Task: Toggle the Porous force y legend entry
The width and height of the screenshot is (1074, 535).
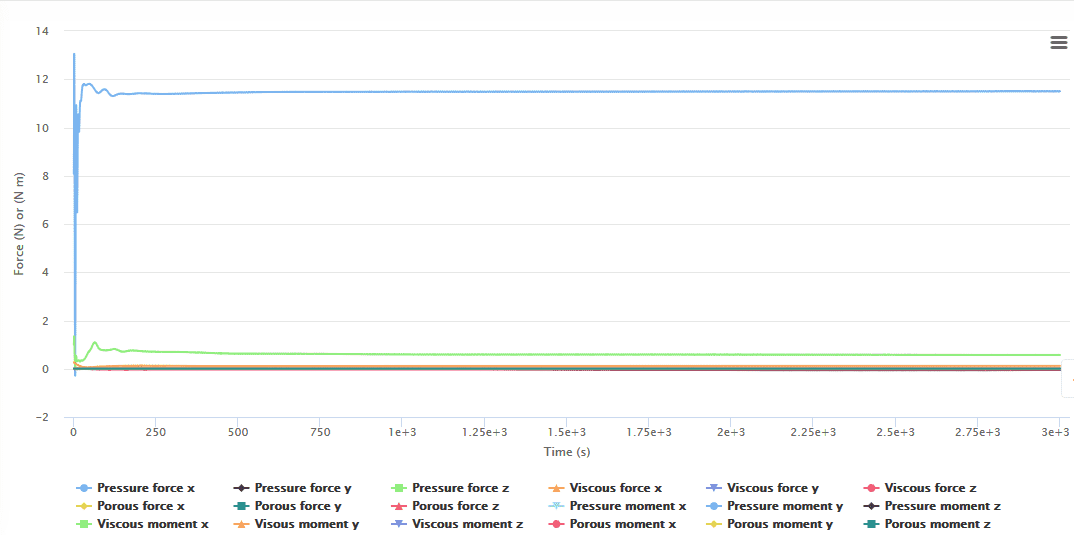Action: pyautogui.click(x=288, y=506)
